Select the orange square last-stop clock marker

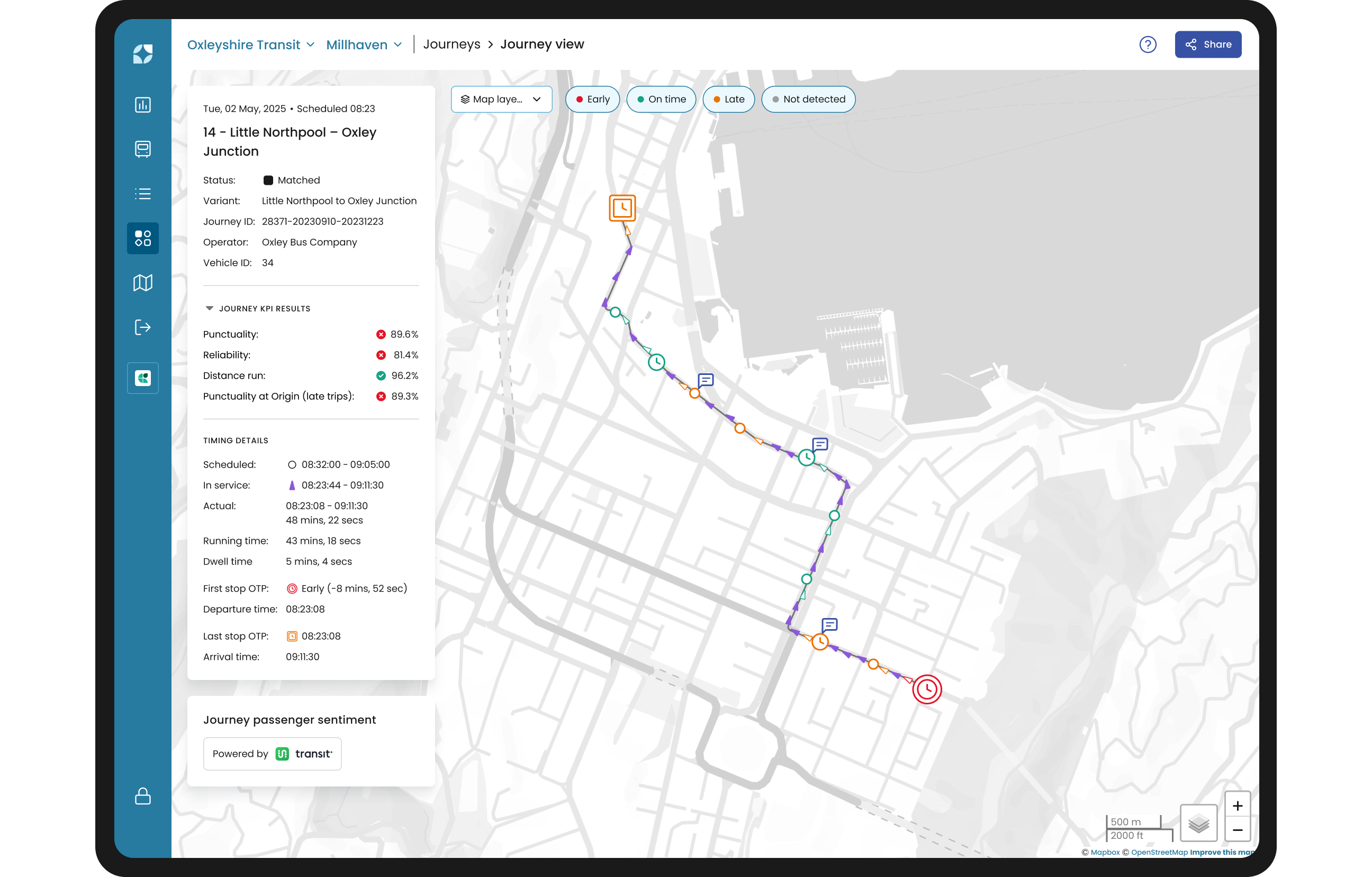point(622,208)
